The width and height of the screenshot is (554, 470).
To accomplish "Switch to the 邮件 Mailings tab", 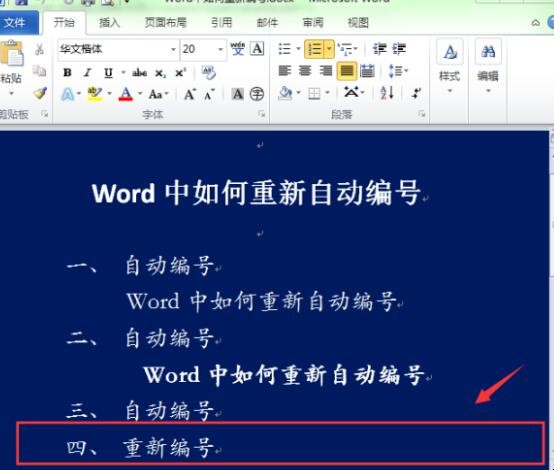I will 267,23.
